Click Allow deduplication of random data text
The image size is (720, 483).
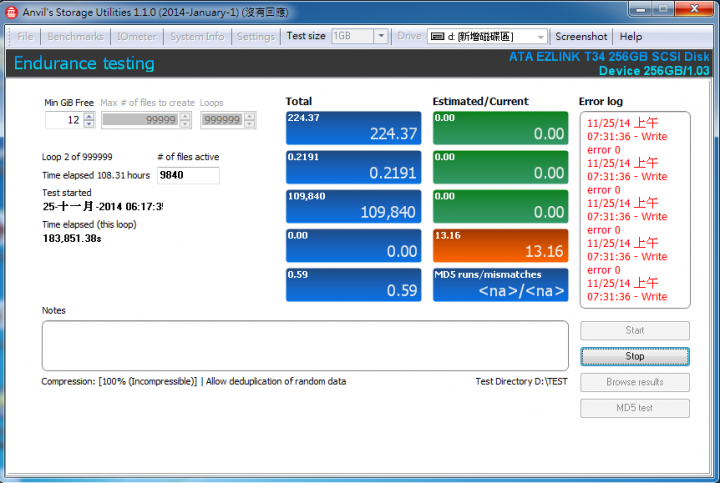276,382
